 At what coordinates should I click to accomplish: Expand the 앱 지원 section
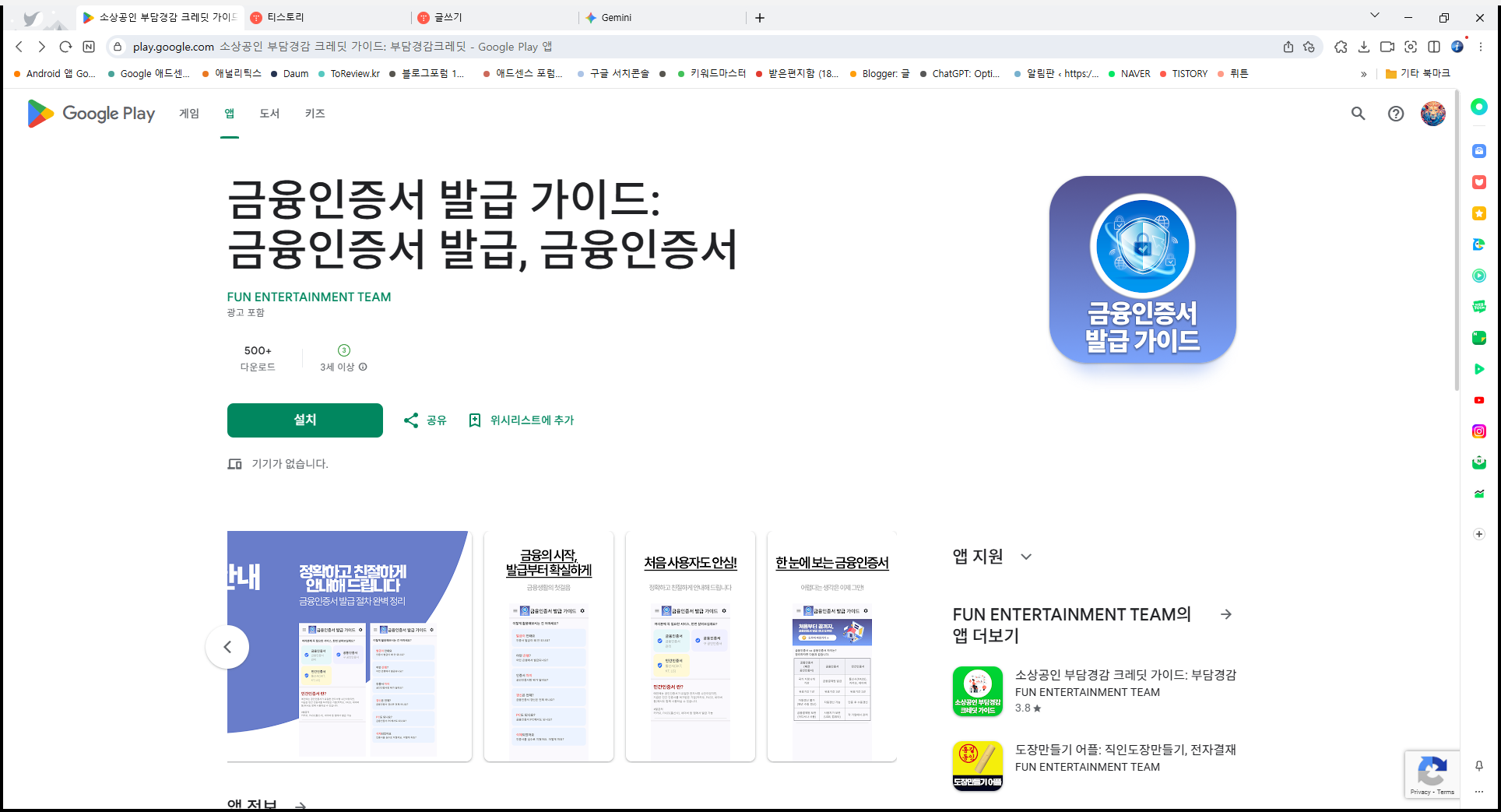[x=1026, y=557]
